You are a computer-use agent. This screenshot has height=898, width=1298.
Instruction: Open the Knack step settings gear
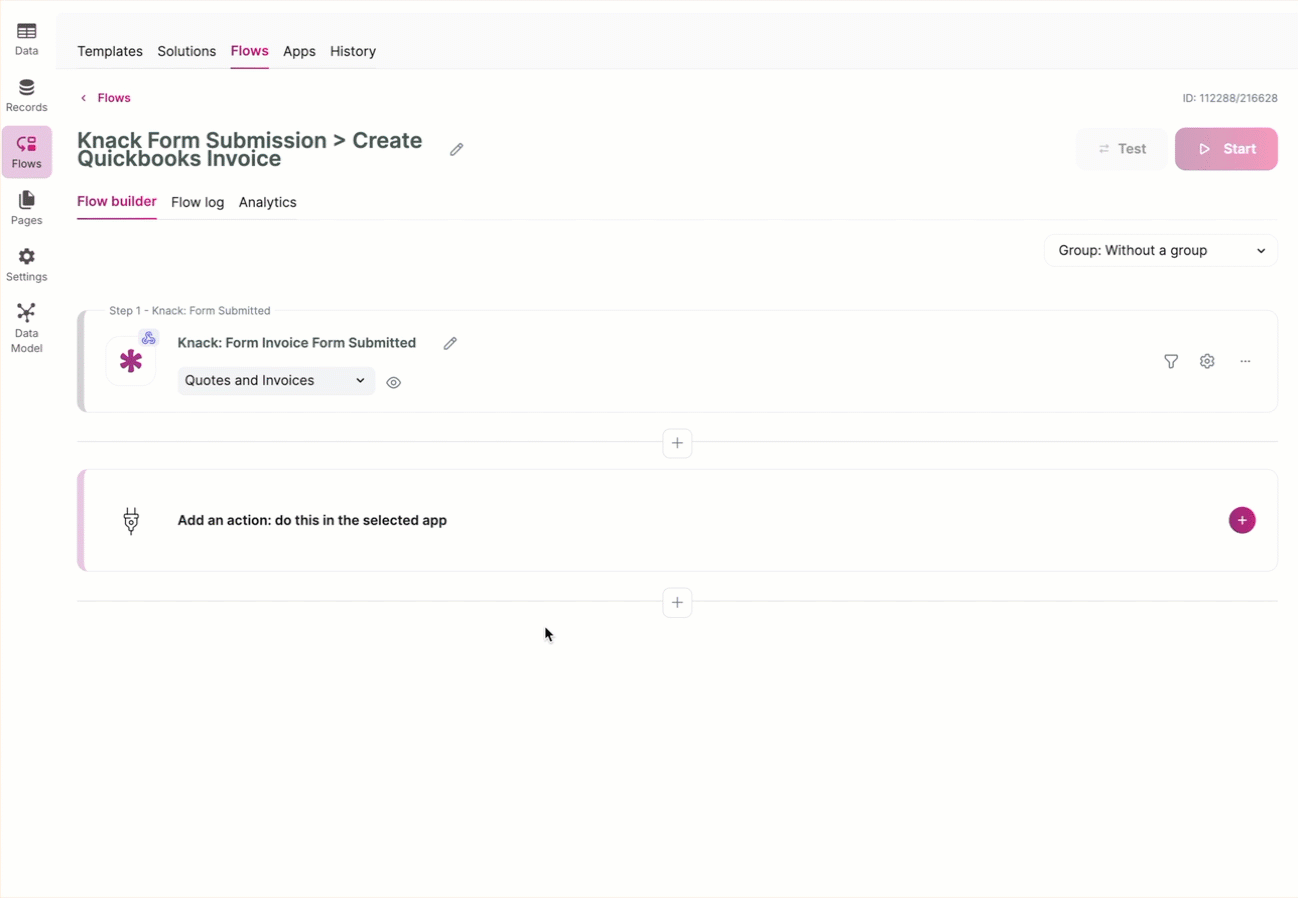pyautogui.click(x=1207, y=361)
